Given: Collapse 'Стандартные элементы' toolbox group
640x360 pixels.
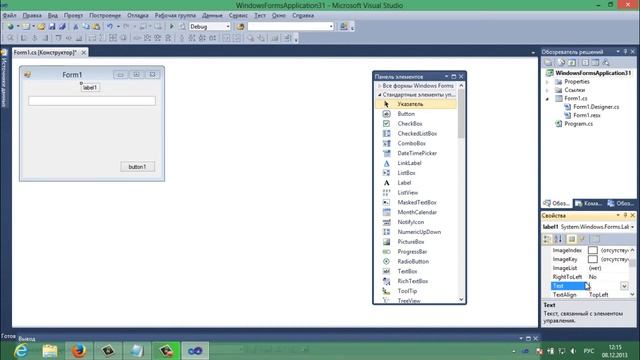Looking at the screenshot, I should pyautogui.click(x=379, y=95).
